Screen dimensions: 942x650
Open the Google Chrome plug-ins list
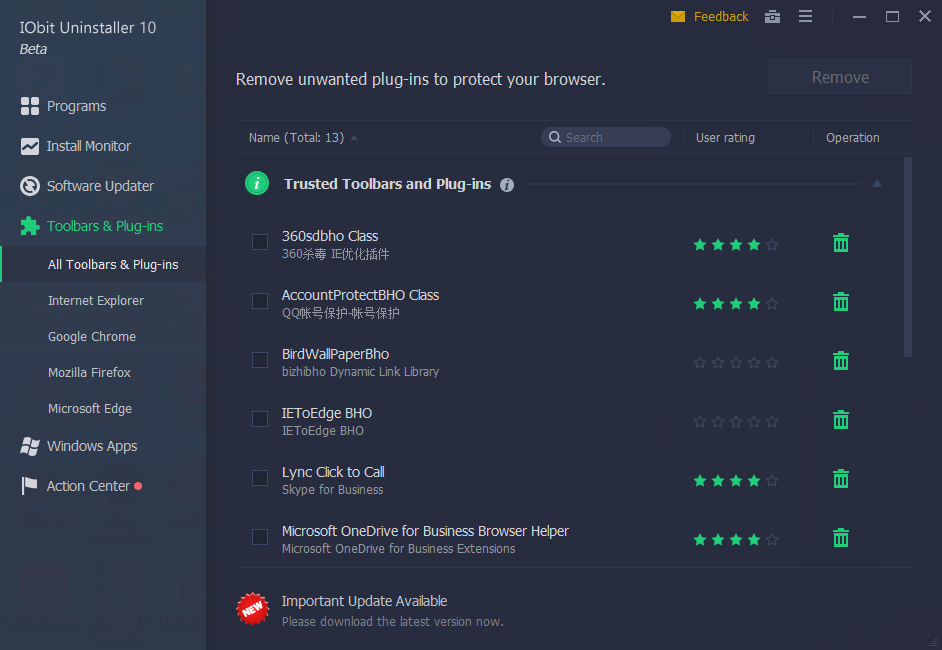tap(92, 337)
